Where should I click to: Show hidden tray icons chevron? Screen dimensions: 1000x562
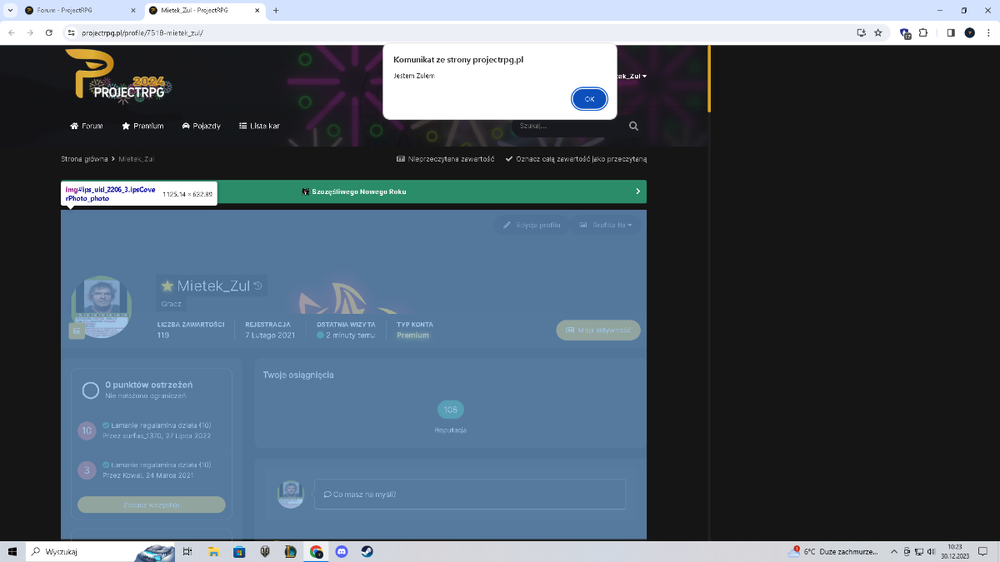pyautogui.click(x=893, y=552)
